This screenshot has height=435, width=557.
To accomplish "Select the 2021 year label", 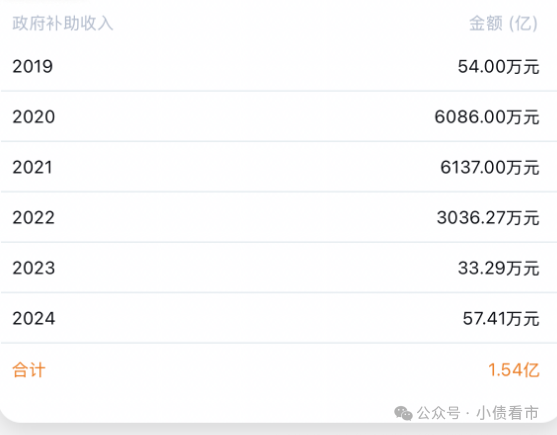I will click(33, 167).
